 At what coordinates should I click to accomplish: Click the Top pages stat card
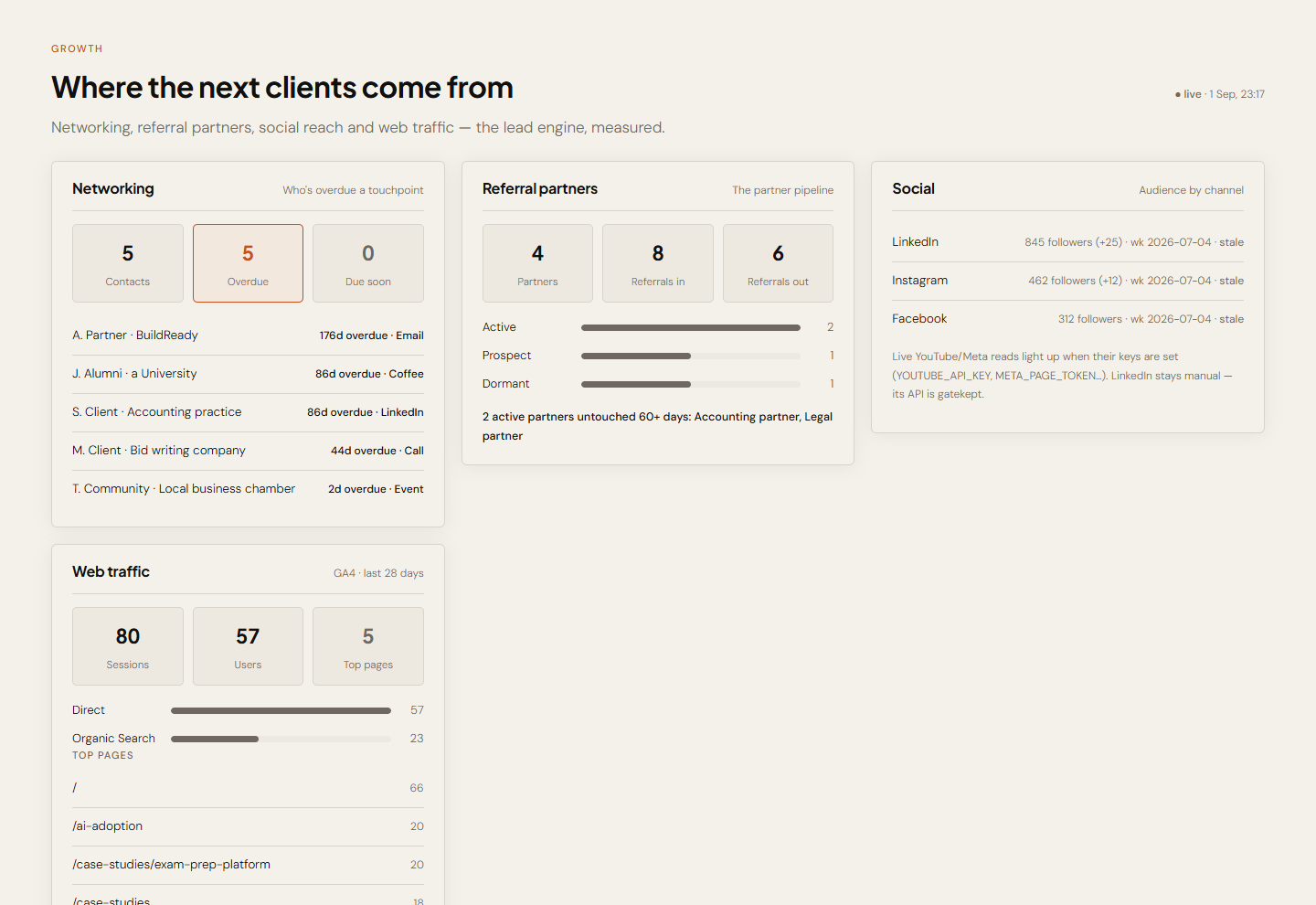click(368, 646)
